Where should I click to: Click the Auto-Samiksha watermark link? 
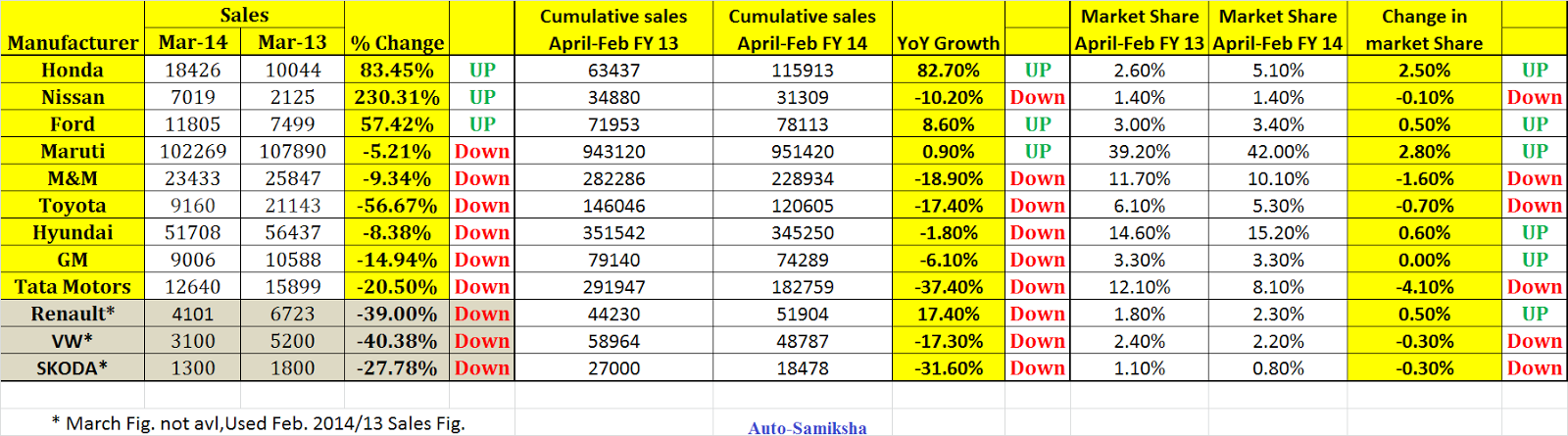point(807,427)
